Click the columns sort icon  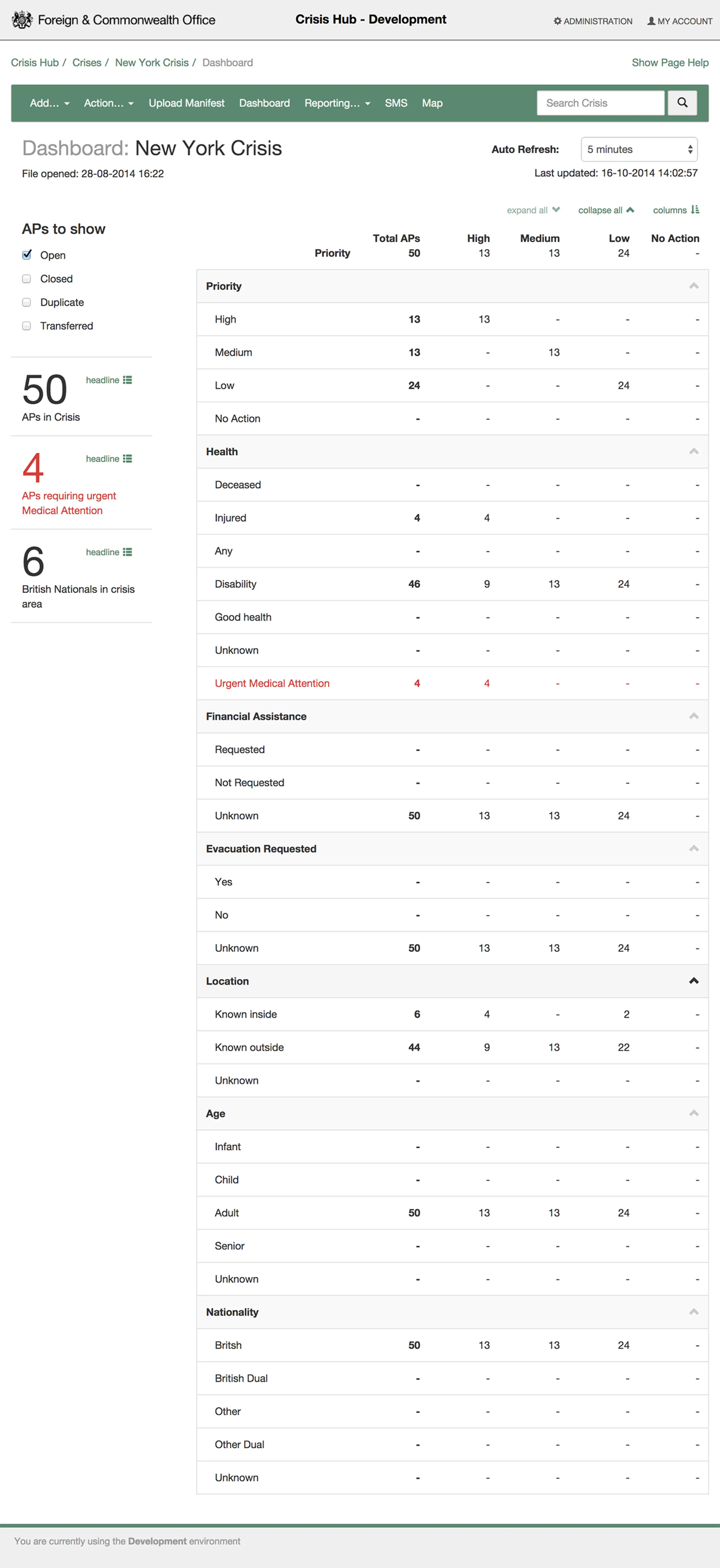coord(695,210)
